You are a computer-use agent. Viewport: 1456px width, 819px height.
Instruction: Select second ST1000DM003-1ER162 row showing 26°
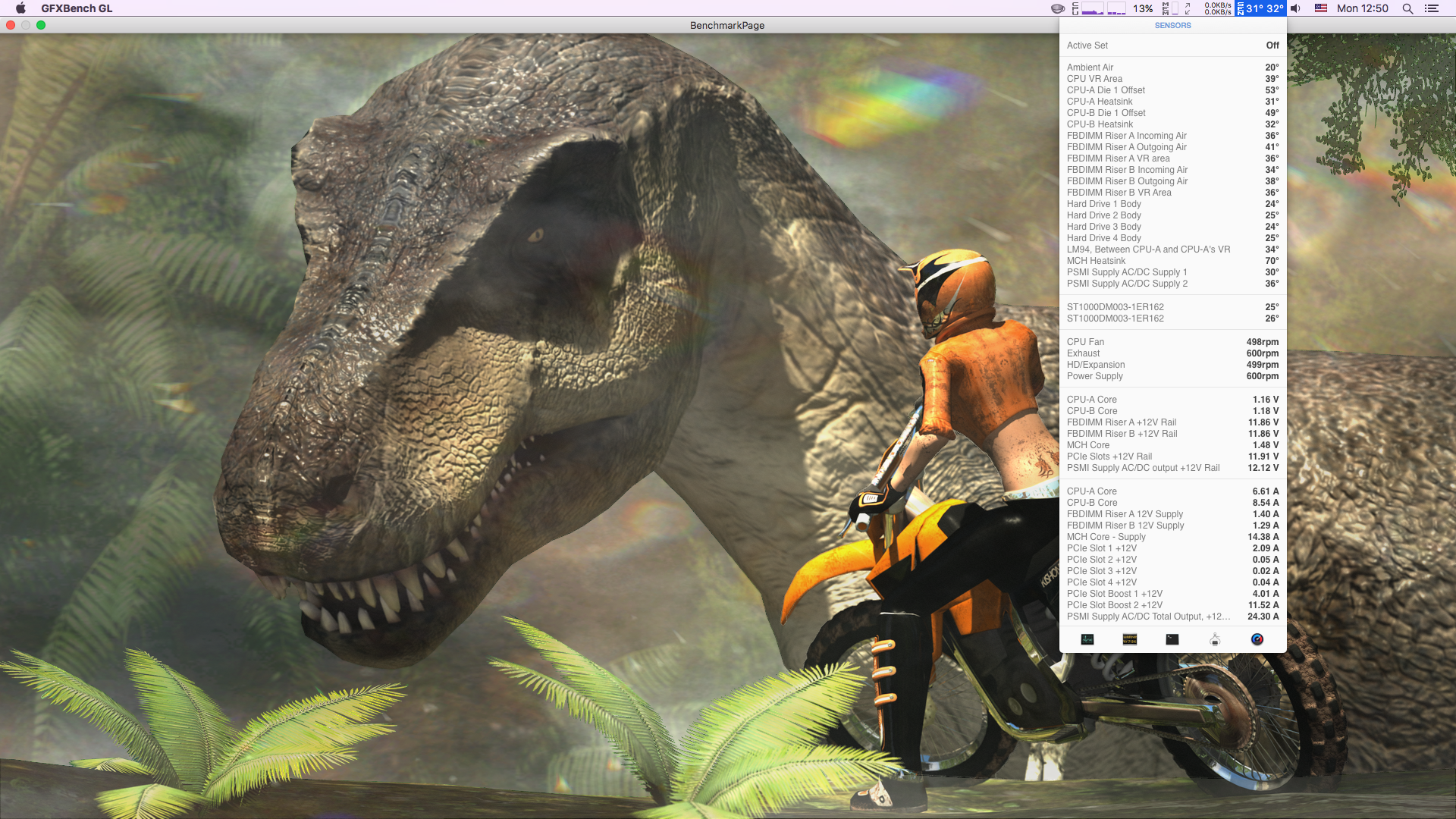click(x=1172, y=318)
